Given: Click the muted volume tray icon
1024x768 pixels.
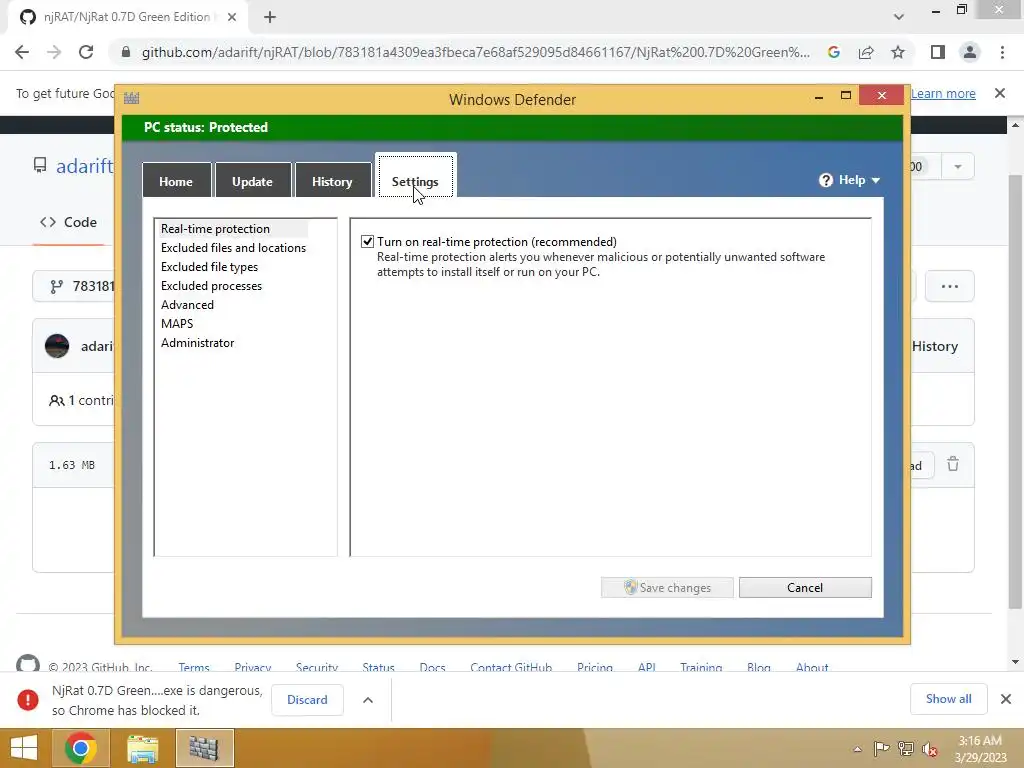Looking at the screenshot, I should pyautogui.click(x=930, y=749).
